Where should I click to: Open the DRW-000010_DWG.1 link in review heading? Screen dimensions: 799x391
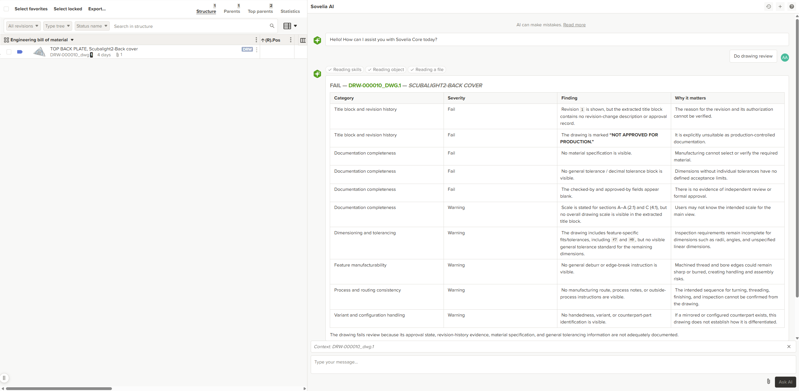[375, 86]
